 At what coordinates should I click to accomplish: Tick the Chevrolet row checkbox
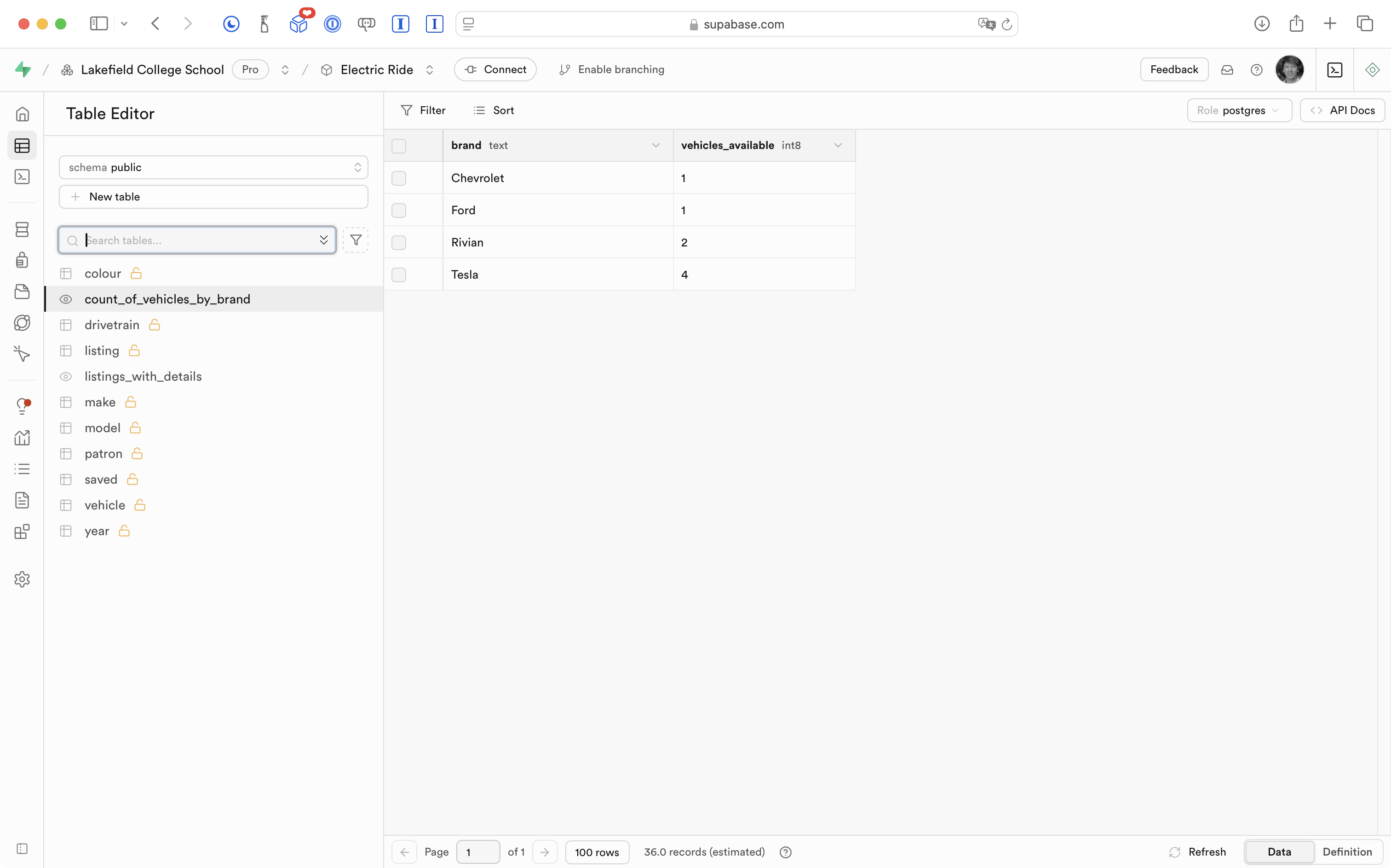pos(398,178)
